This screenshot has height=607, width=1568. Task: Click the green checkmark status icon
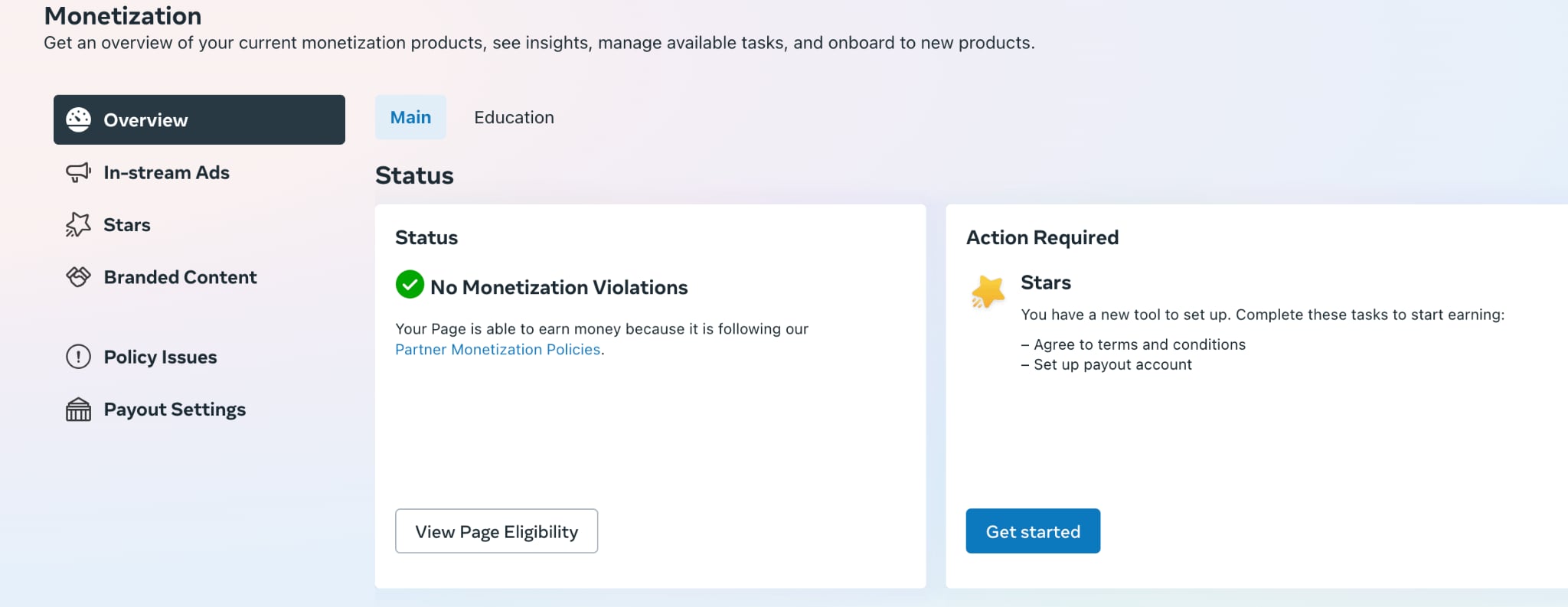[x=410, y=284]
